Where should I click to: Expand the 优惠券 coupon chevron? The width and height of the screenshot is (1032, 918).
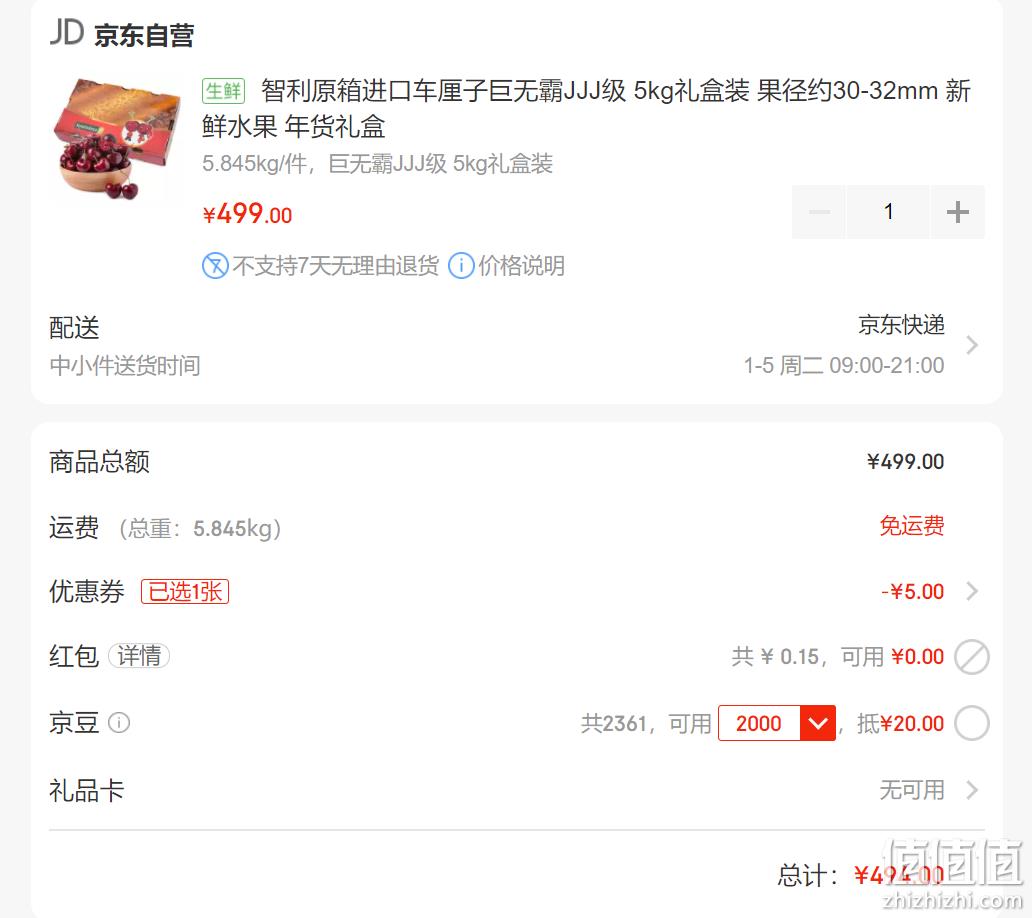point(972,591)
